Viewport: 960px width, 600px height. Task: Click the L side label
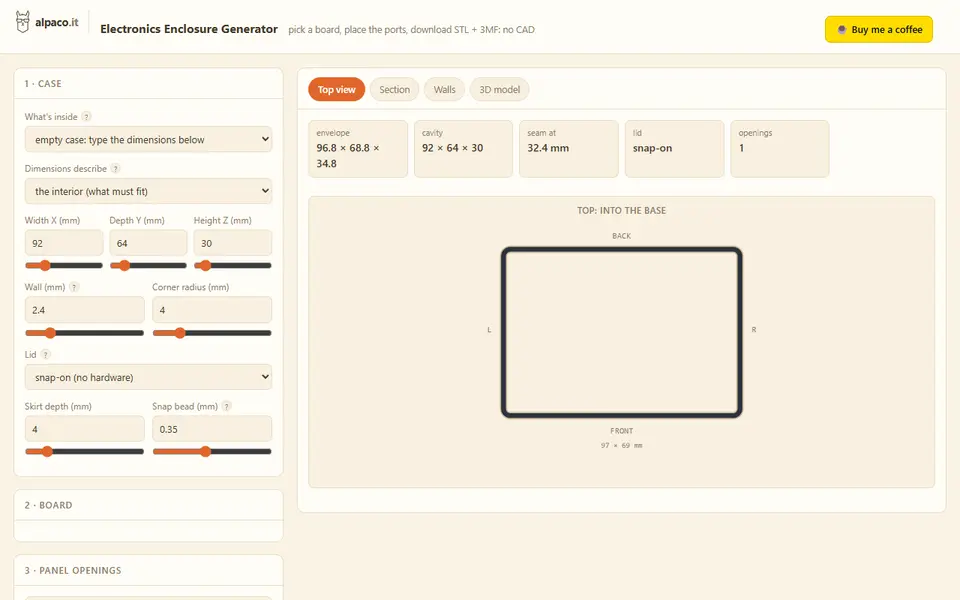click(489, 330)
